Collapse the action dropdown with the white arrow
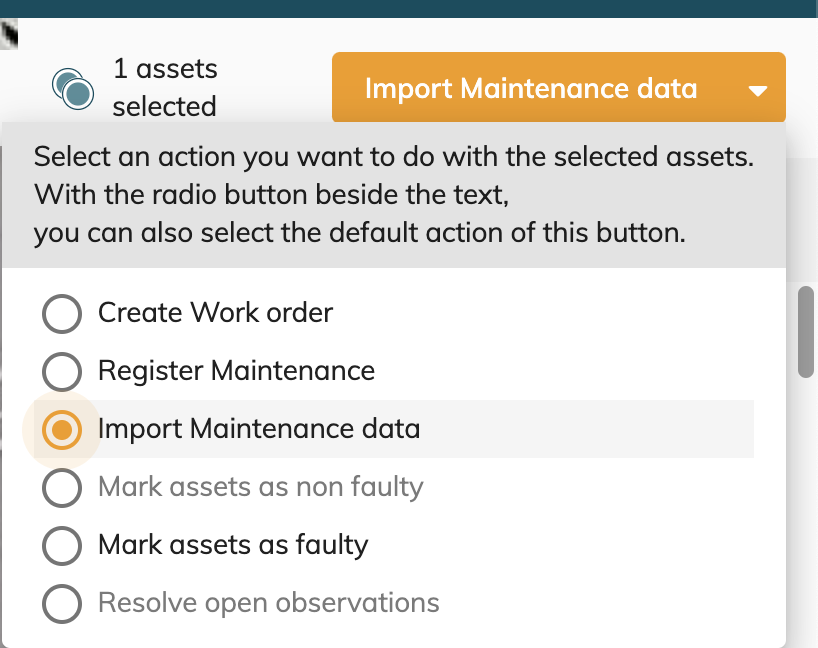The image size is (818, 648). pyautogui.click(x=757, y=90)
